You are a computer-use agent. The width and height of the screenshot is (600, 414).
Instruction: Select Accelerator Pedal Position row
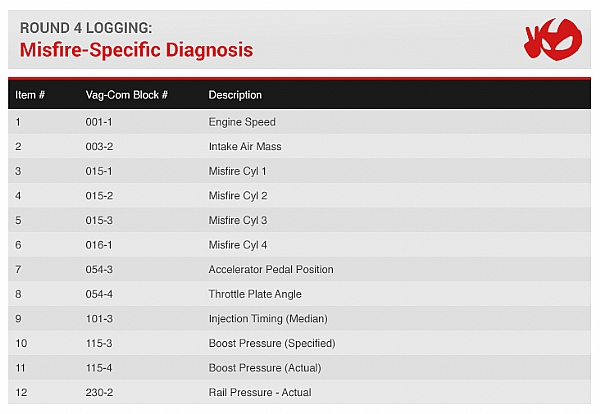(271, 270)
